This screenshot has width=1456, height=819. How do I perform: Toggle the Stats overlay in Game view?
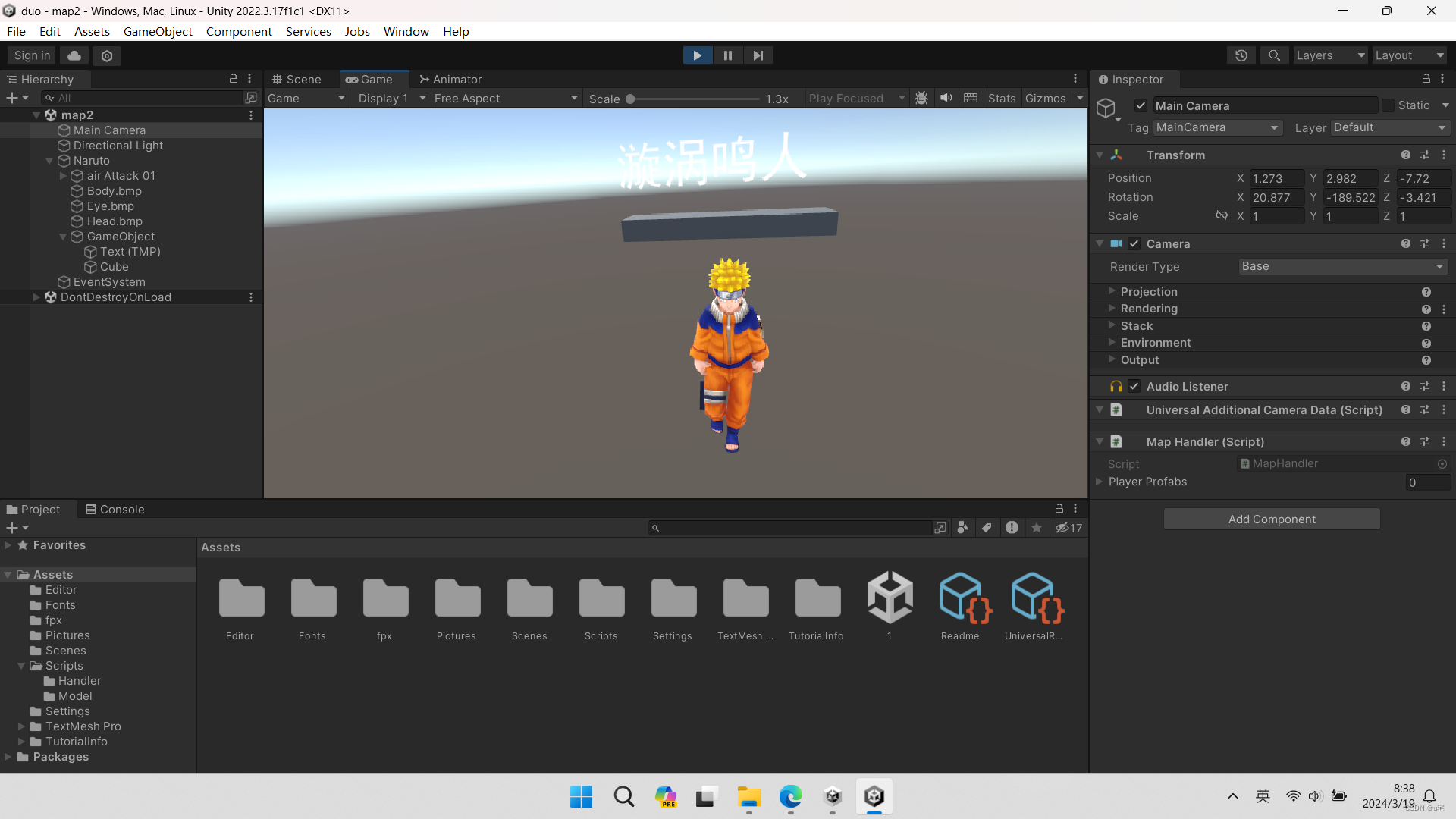(1001, 98)
